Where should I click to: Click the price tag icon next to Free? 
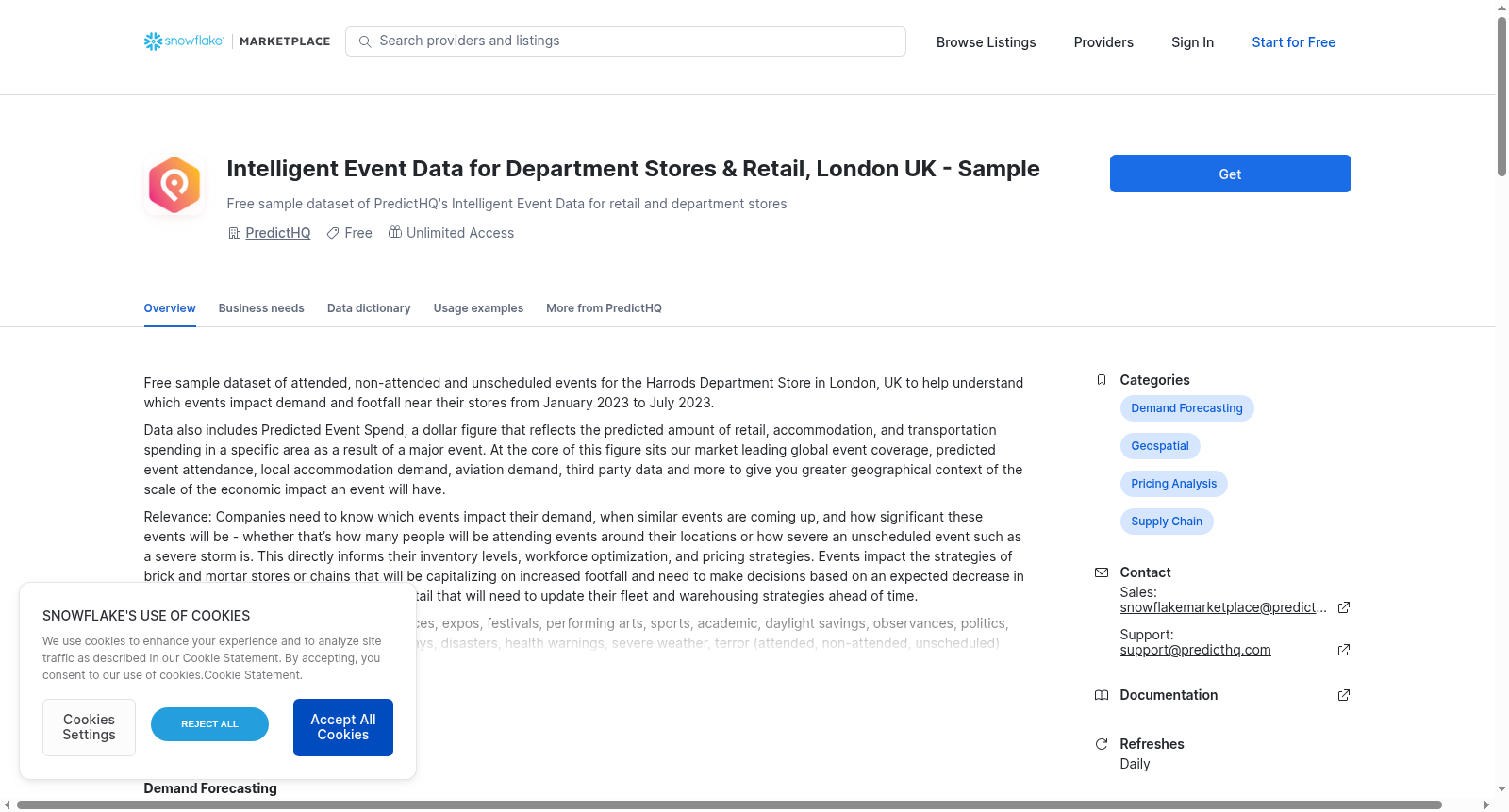click(333, 233)
